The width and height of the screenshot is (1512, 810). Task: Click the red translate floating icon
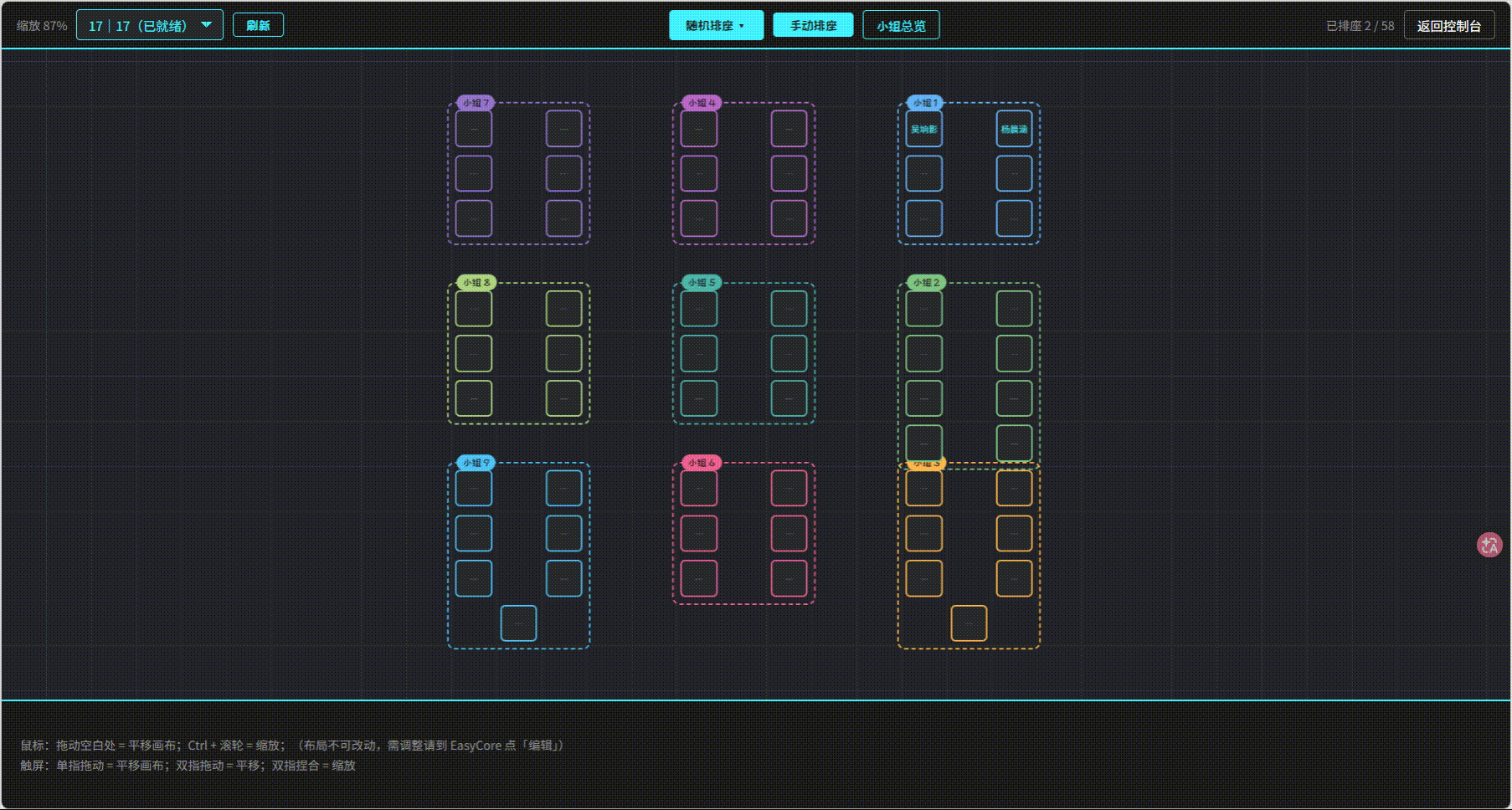1489,545
